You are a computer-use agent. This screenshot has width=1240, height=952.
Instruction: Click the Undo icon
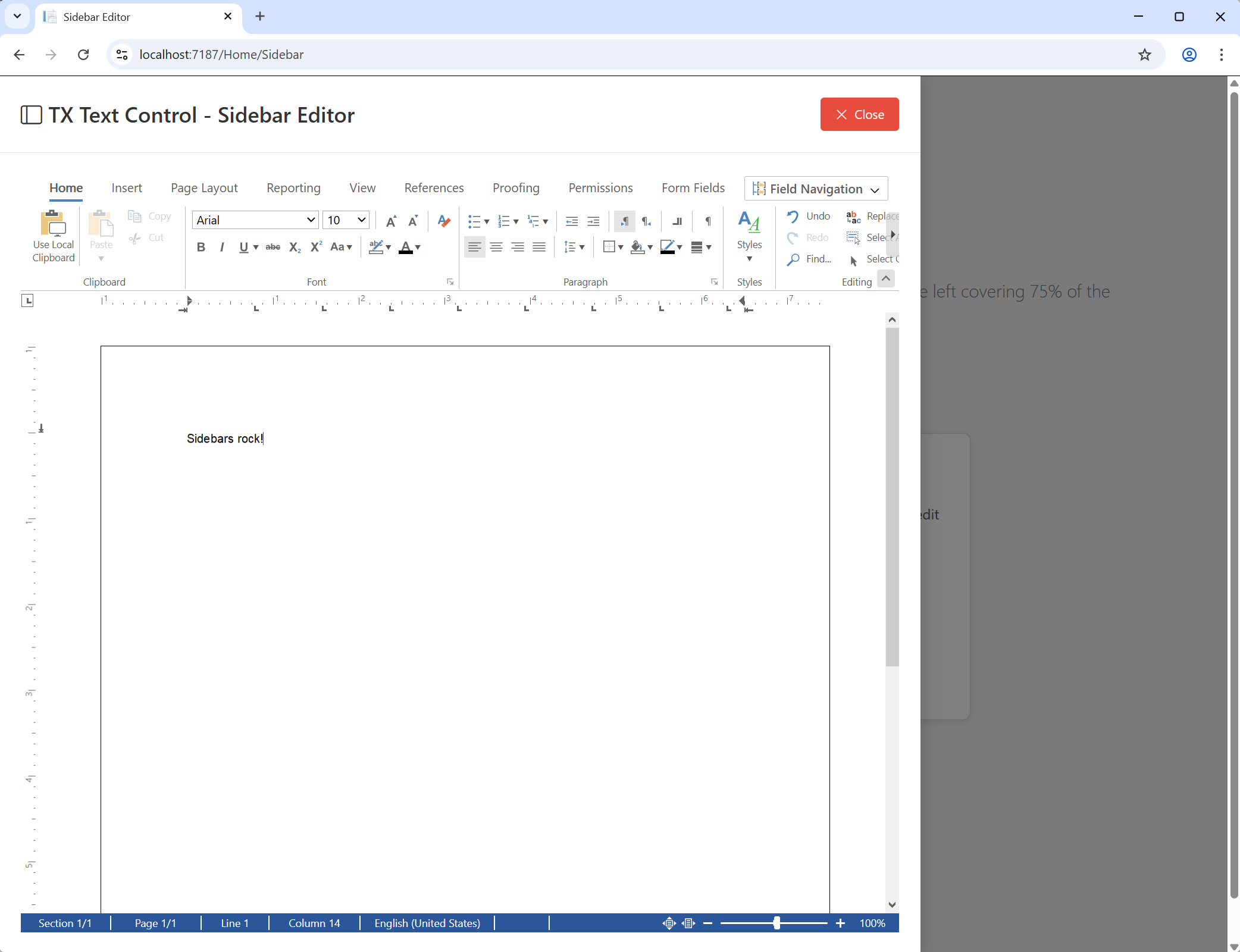click(x=793, y=217)
